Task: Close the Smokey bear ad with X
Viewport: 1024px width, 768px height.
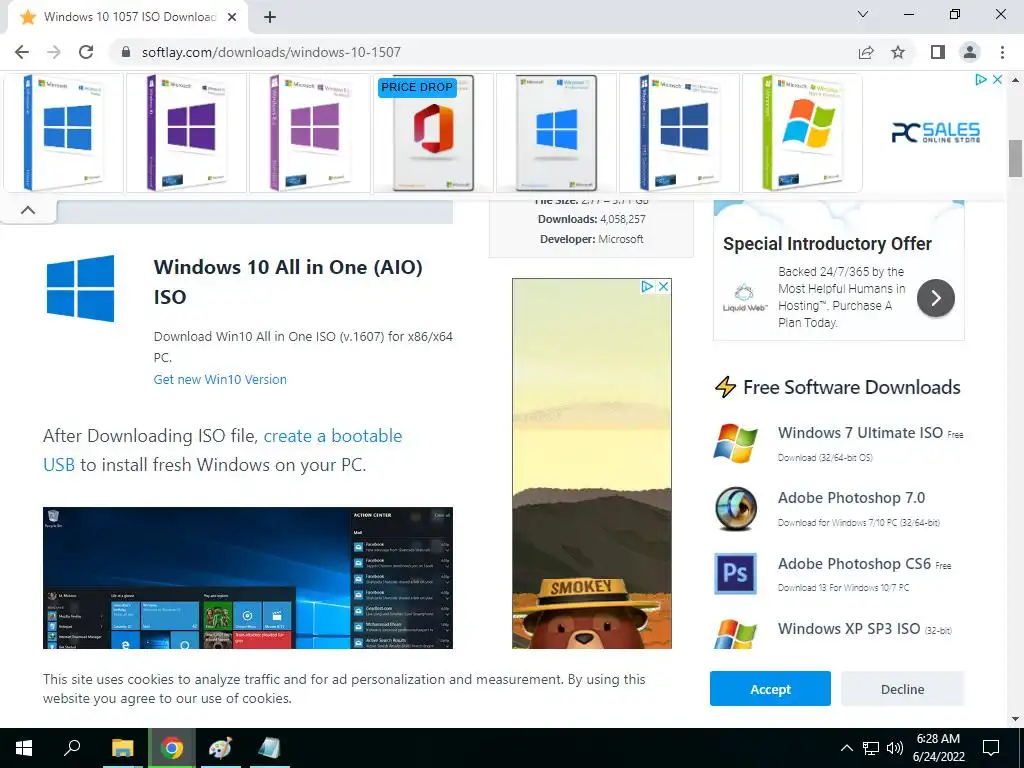Action: (x=663, y=287)
